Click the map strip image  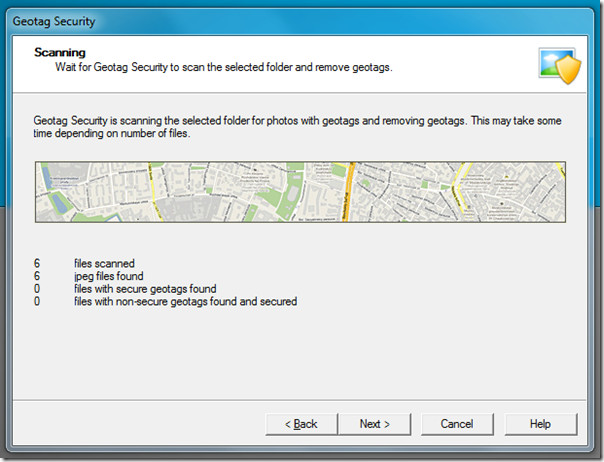[x=300, y=192]
